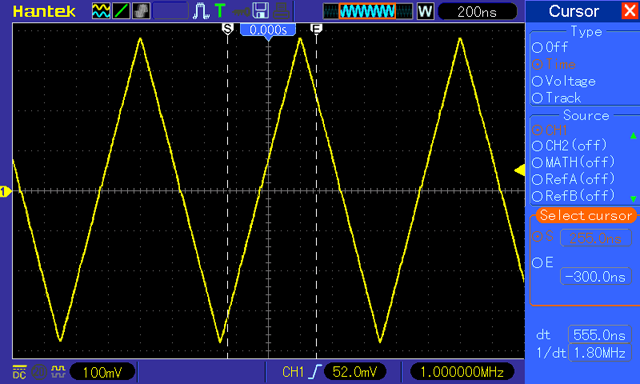
Task: Click the floppy disk save icon
Action: click(260, 11)
